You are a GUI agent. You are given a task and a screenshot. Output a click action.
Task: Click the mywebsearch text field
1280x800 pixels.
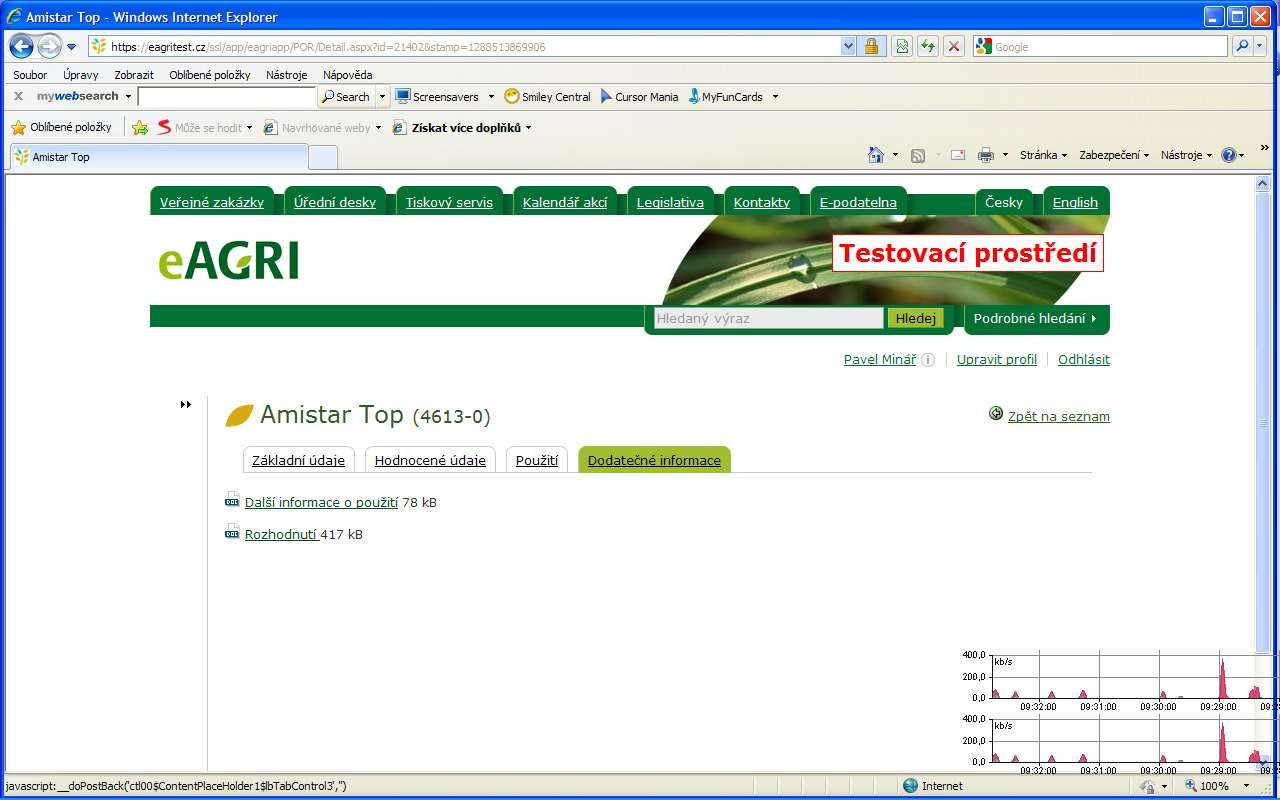click(227, 97)
